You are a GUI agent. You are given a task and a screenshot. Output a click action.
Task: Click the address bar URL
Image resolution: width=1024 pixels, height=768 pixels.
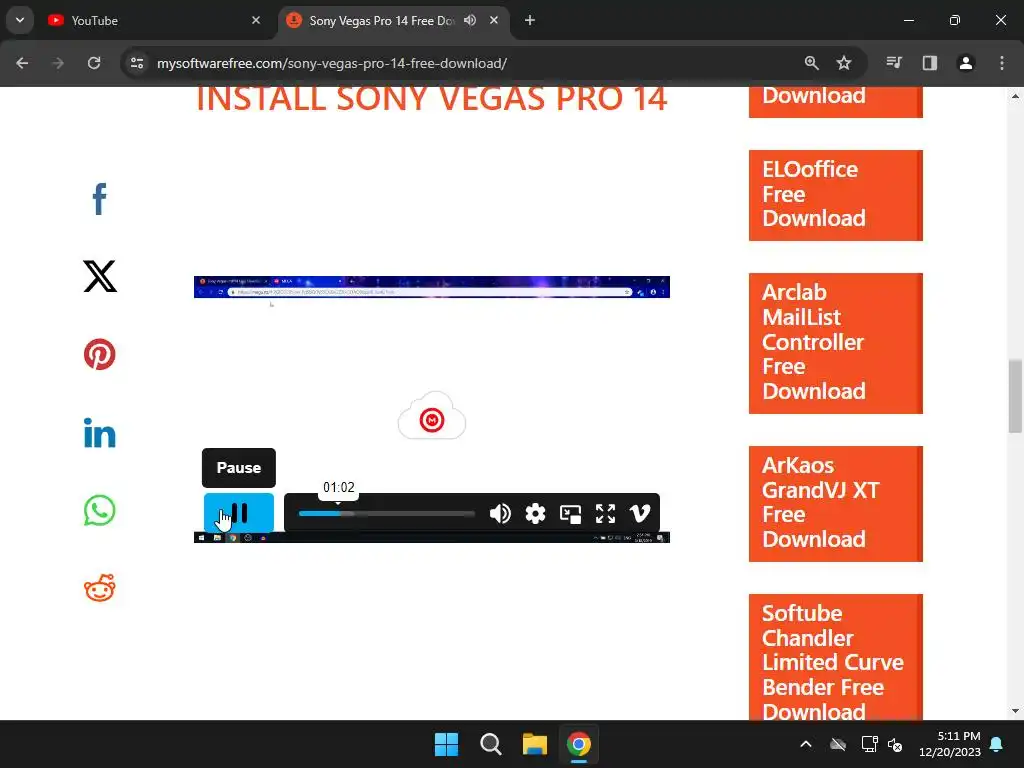tap(332, 63)
